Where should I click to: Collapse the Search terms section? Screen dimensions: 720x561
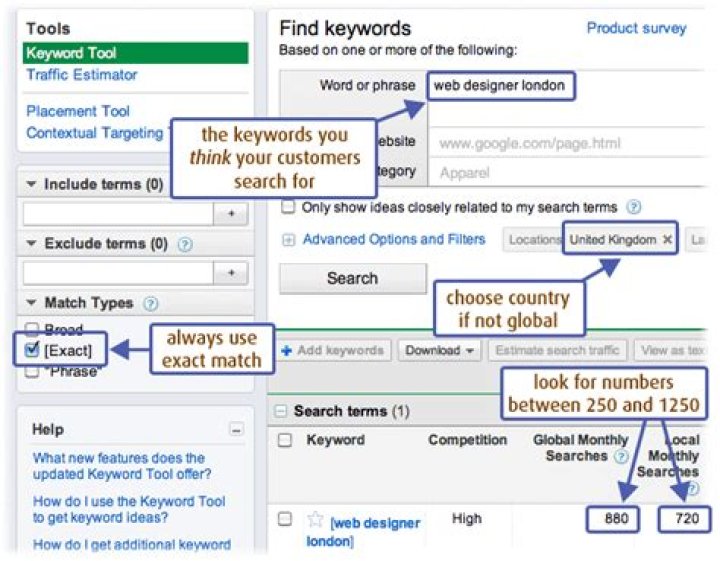point(281,411)
